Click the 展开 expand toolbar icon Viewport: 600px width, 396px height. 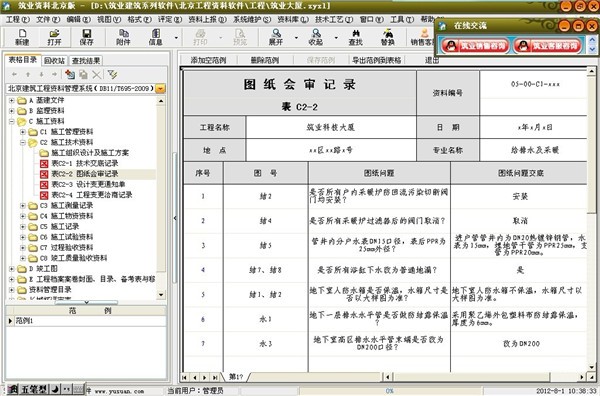[x=276, y=37]
